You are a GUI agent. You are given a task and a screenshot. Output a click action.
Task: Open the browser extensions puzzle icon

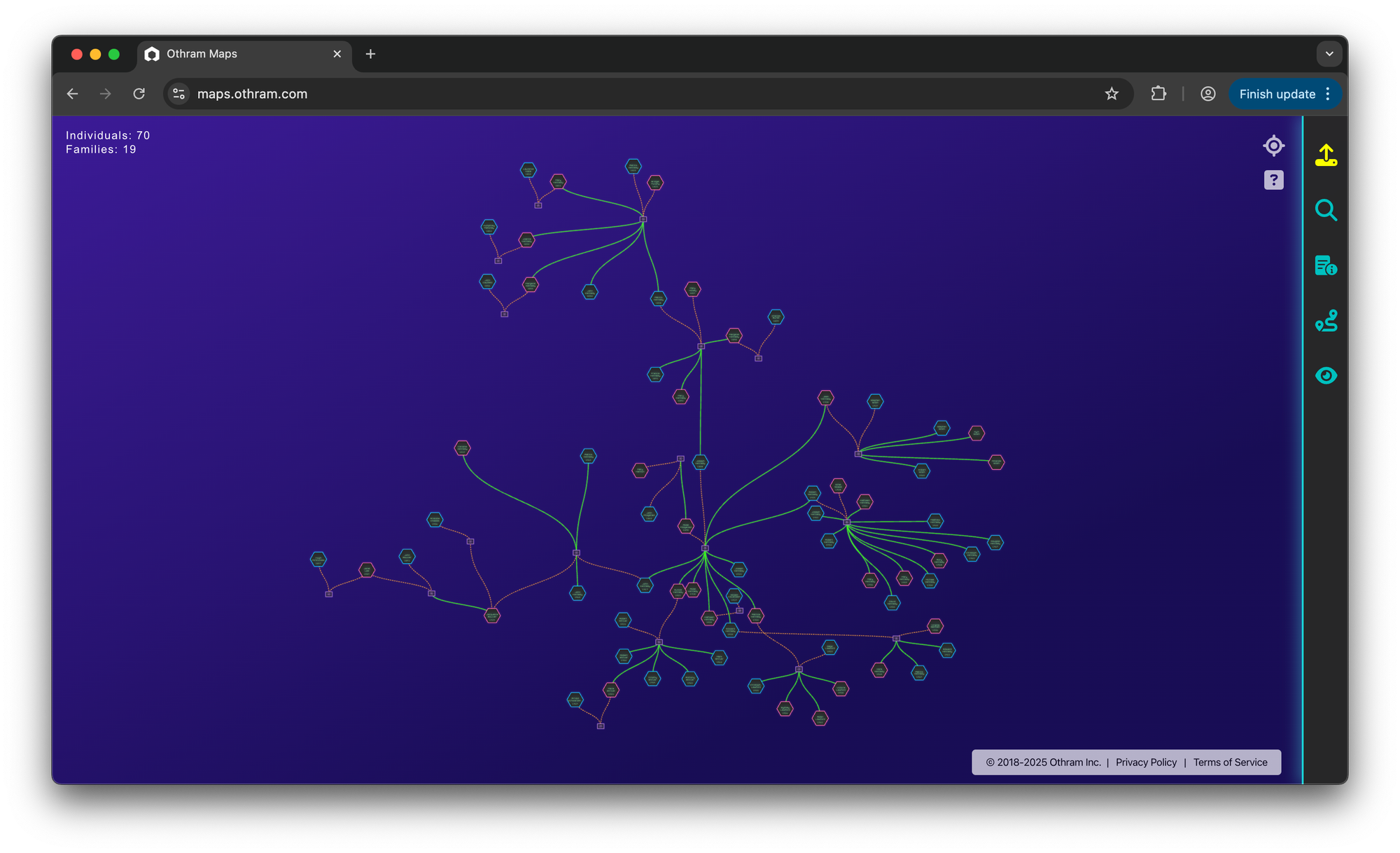click(1158, 94)
